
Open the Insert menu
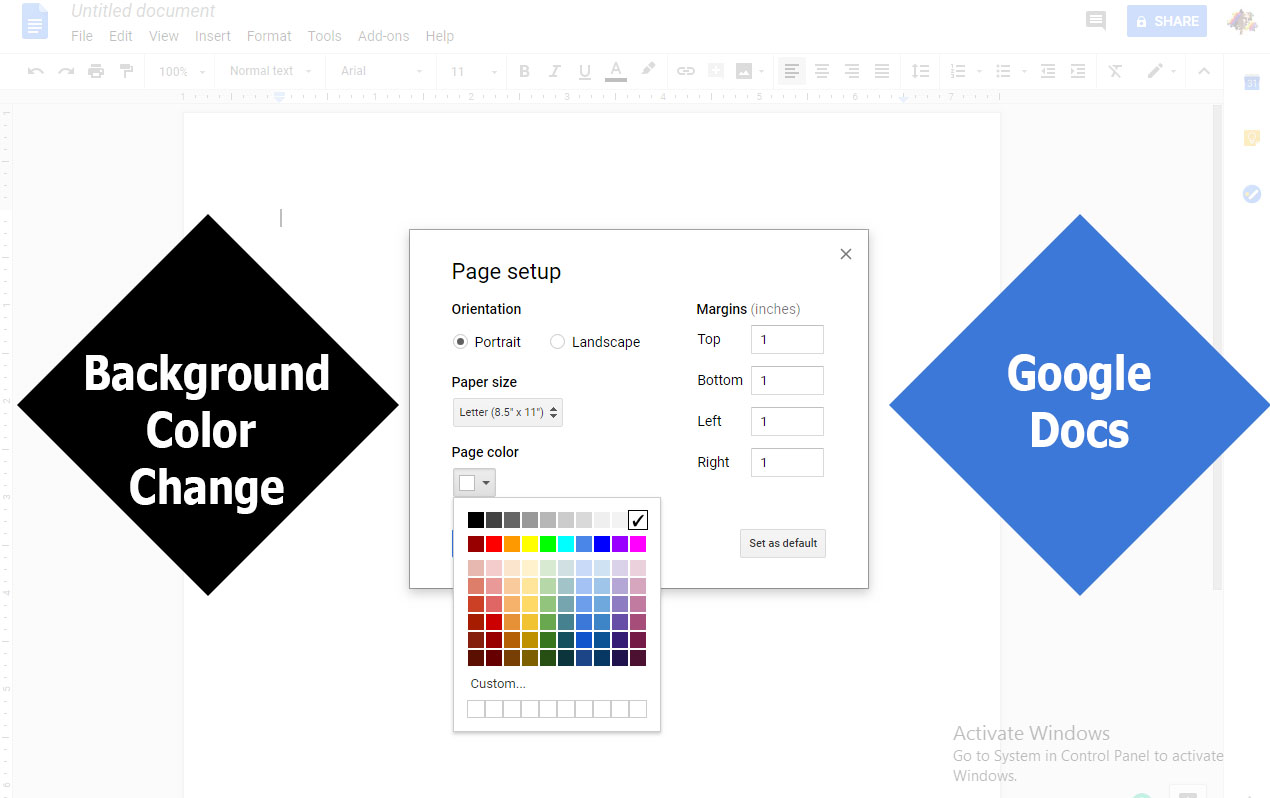point(213,36)
